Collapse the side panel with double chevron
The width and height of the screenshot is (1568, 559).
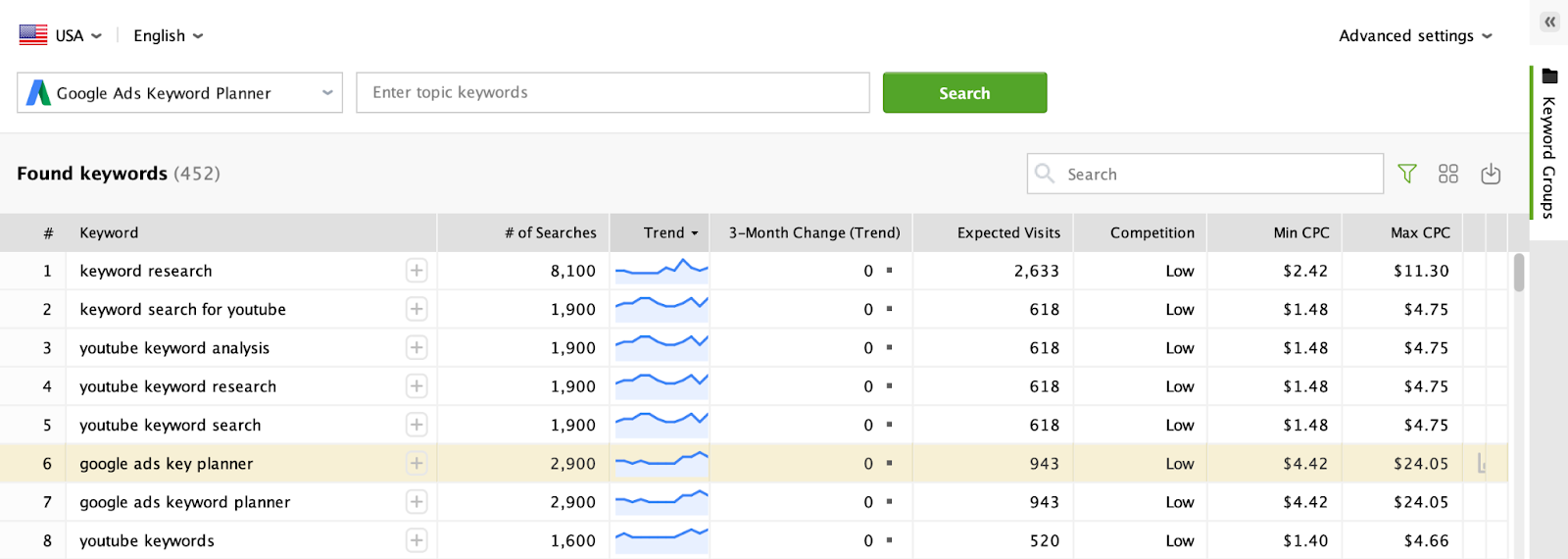click(x=1549, y=22)
